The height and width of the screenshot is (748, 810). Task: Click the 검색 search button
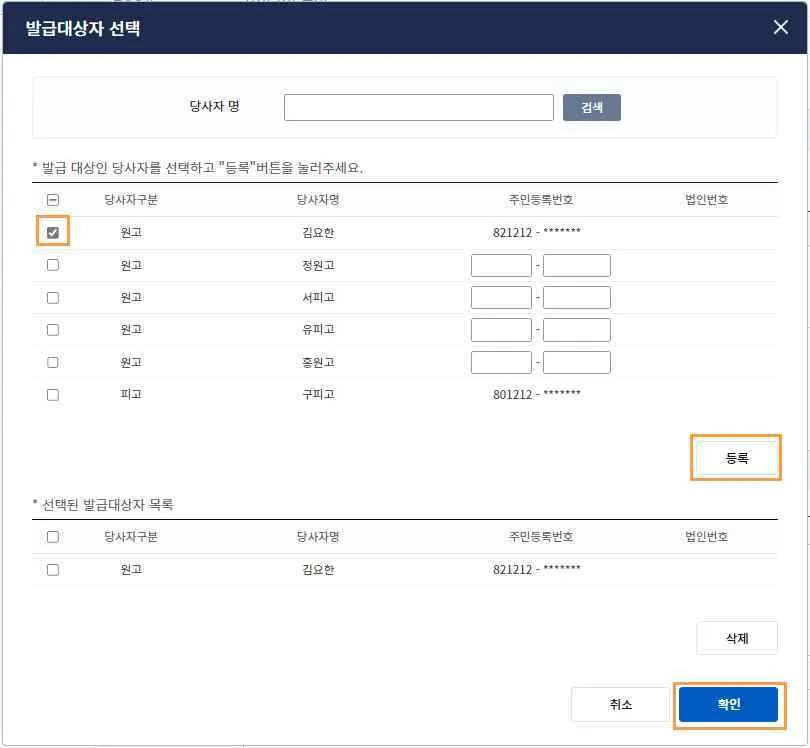tap(591, 107)
